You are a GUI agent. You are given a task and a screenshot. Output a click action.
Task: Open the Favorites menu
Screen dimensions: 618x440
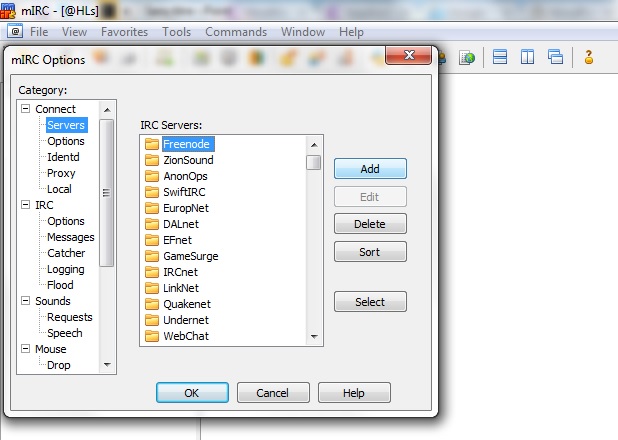click(124, 32)
